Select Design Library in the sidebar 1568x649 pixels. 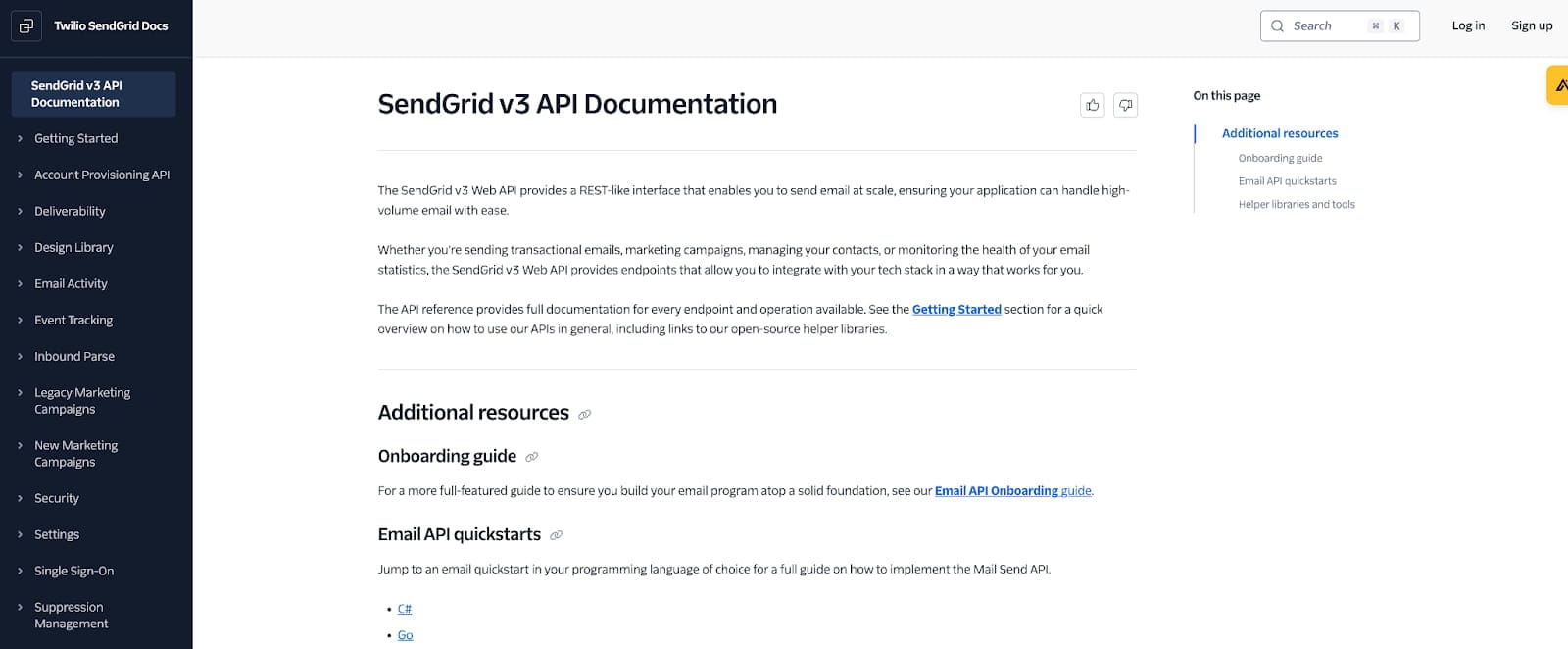[x=73, y=248]
